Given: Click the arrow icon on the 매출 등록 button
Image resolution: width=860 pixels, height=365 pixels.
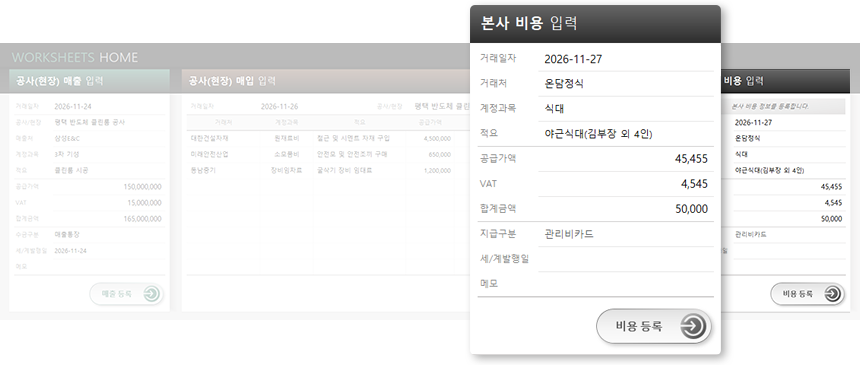Looking at the screenshot, I should (x=151, y=294).
